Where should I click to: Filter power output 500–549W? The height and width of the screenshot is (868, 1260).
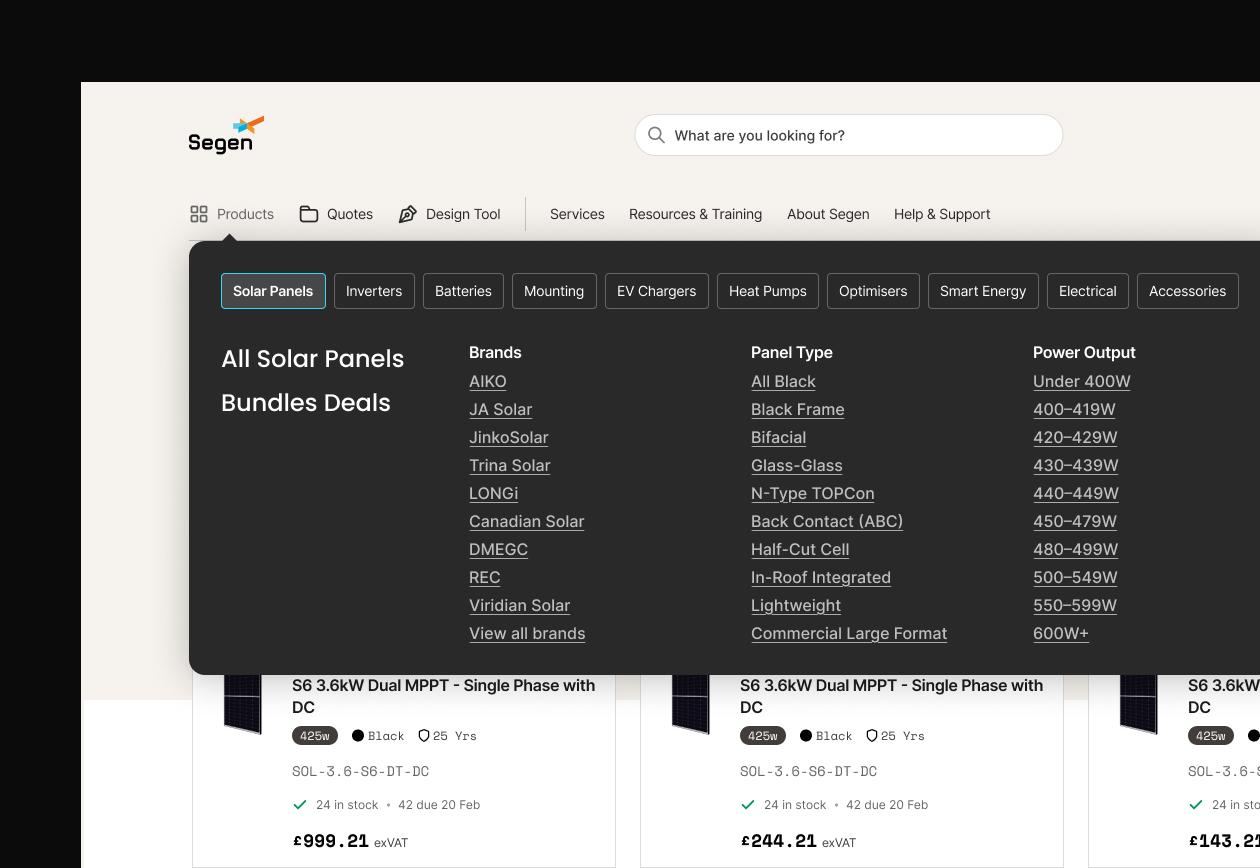(x=1075, y=577)
